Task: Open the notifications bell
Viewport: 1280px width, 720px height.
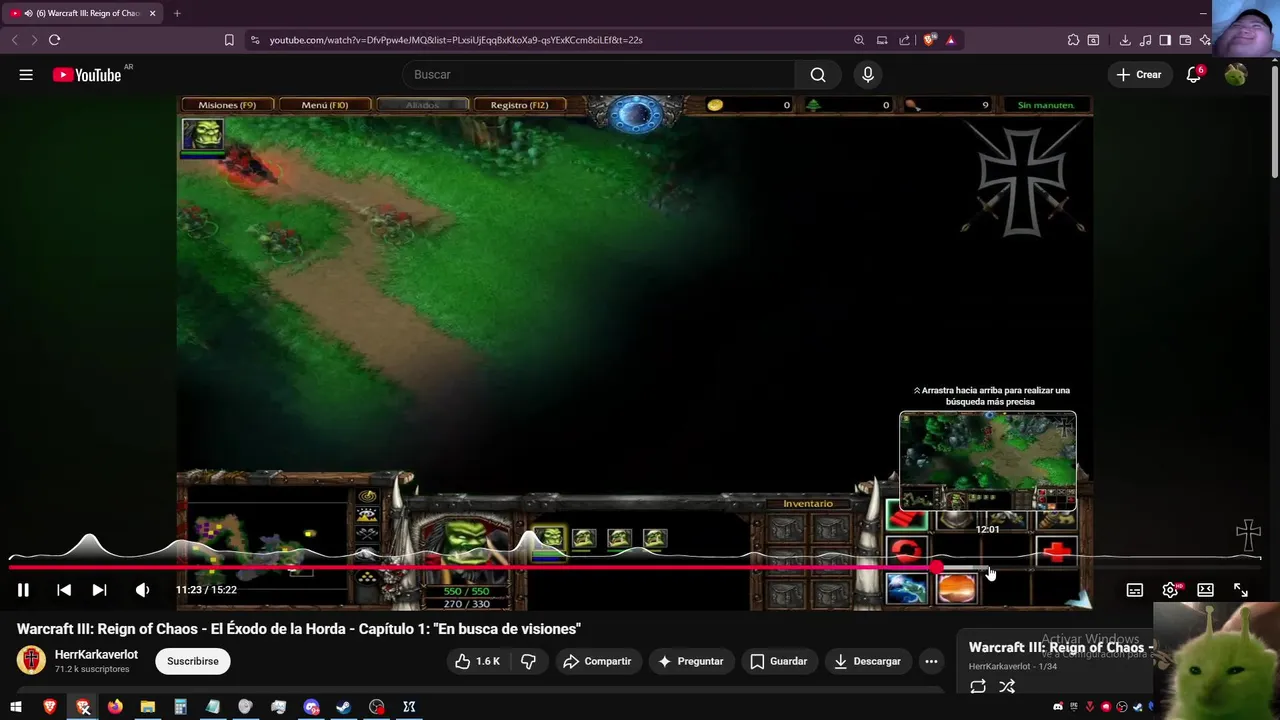Action: point(1194,75)
